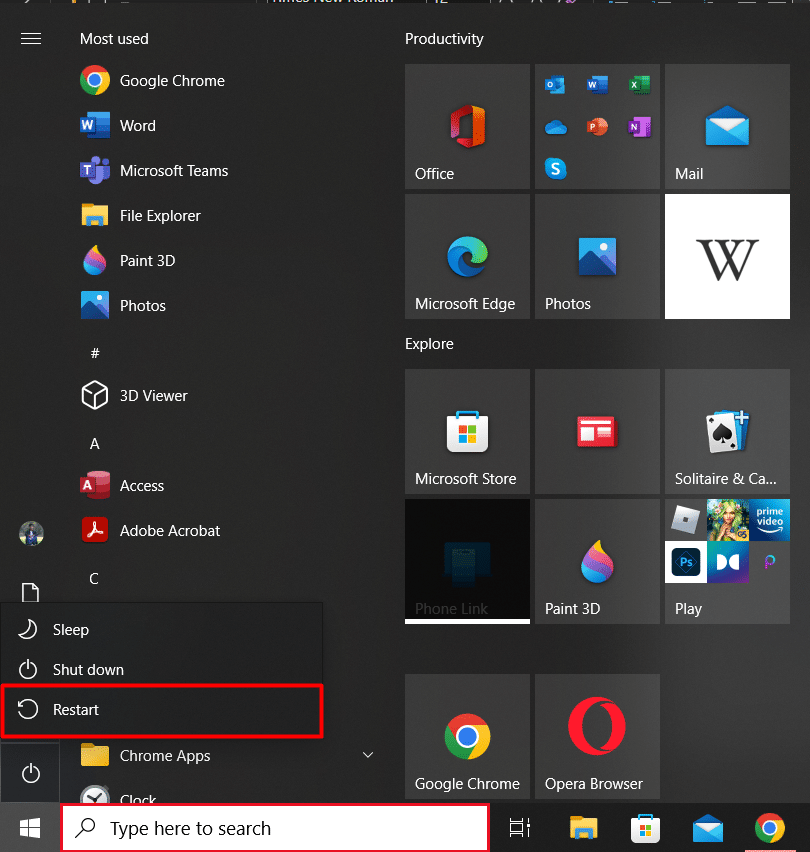Open OneDrive in the Office apps tile
Viewport: 810px width, 852px height.
tap(555, 127)
